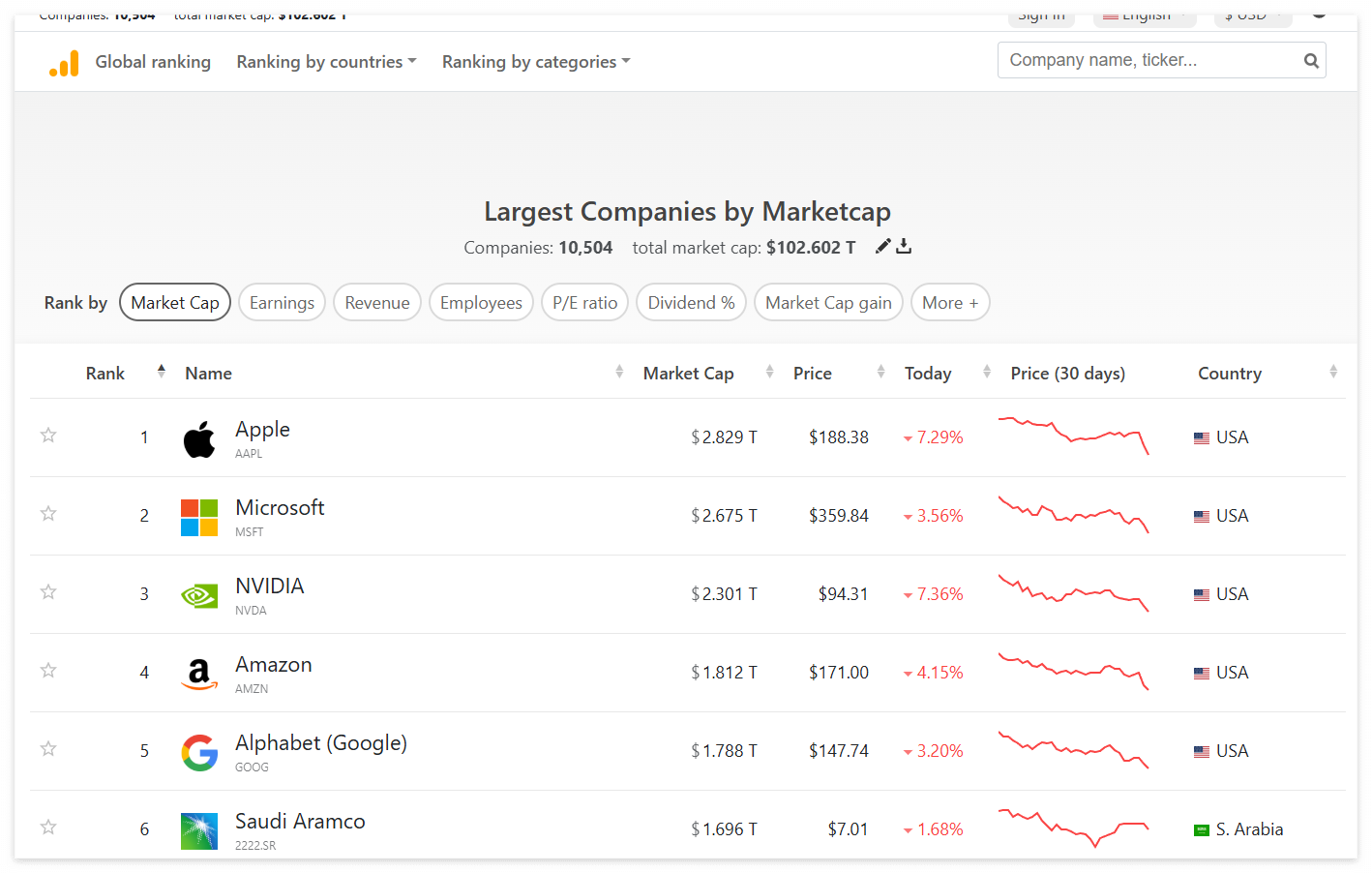The width and height of the screenshot is (1372, 873).
Task: Favorite Microsoft with its star
Action: point(48,513)
